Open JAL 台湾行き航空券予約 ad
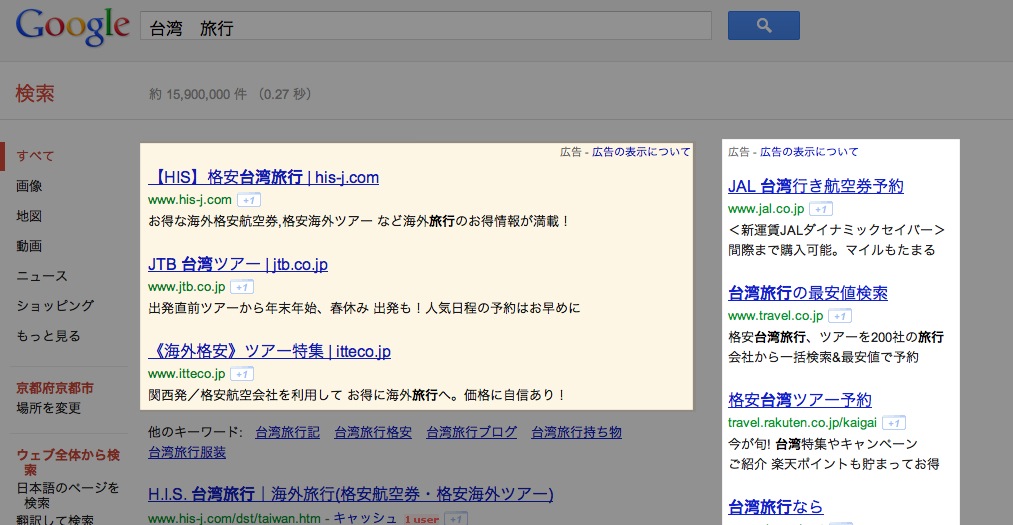The height and width of the screenshot is (525, 1013). (816, 186)
